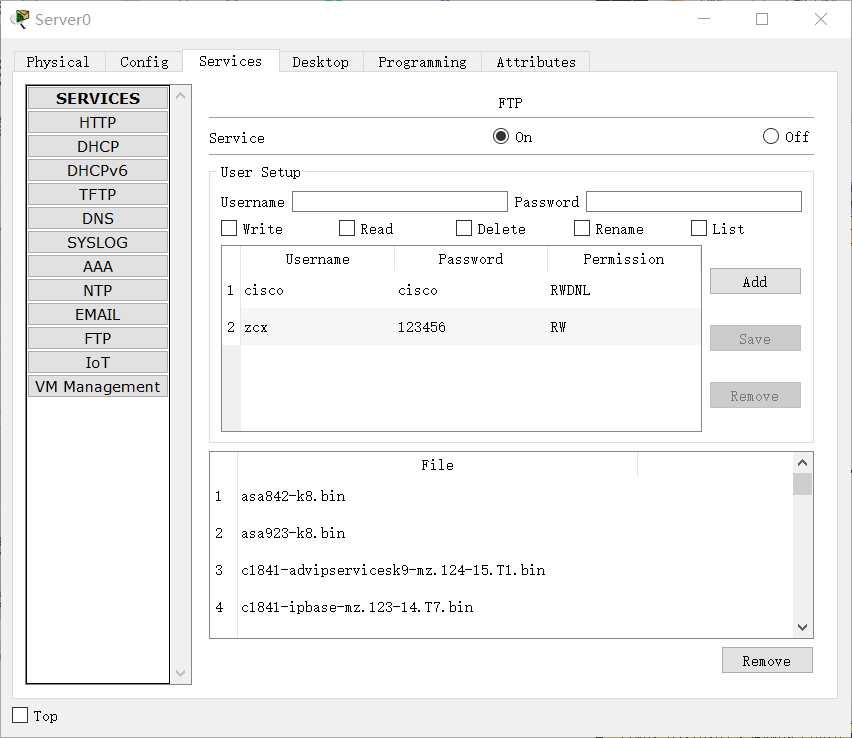Click file list scroll-up arrow
The height and width of the screenshot is (738, 852).
(802, 463)
